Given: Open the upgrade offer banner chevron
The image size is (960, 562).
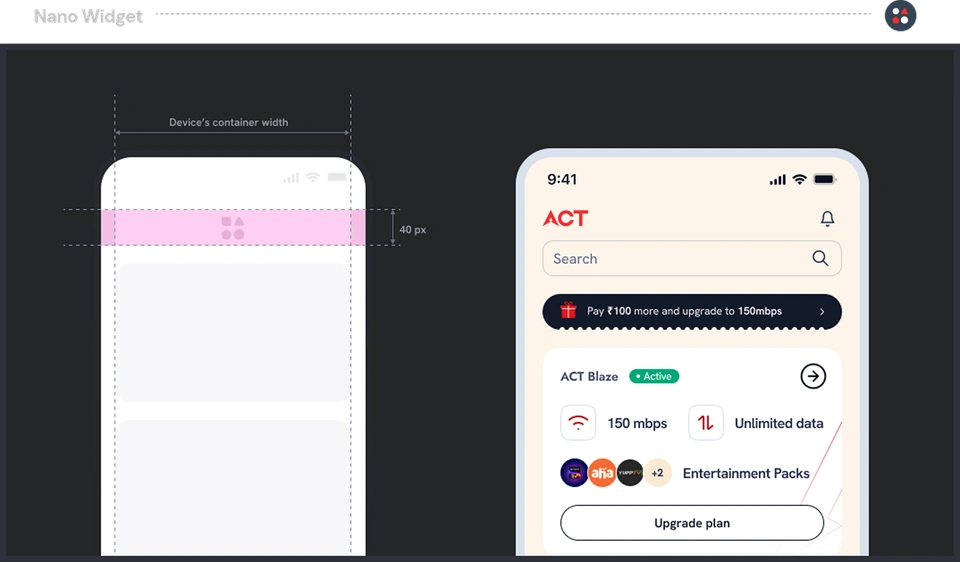Looking at the screenshot, I should click(822, 312).
